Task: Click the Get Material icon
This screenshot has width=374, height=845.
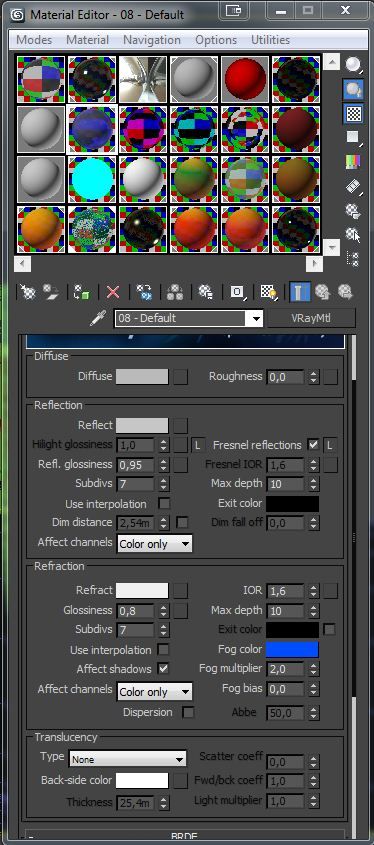Action: pyautogui.click(x=27, y=292)
